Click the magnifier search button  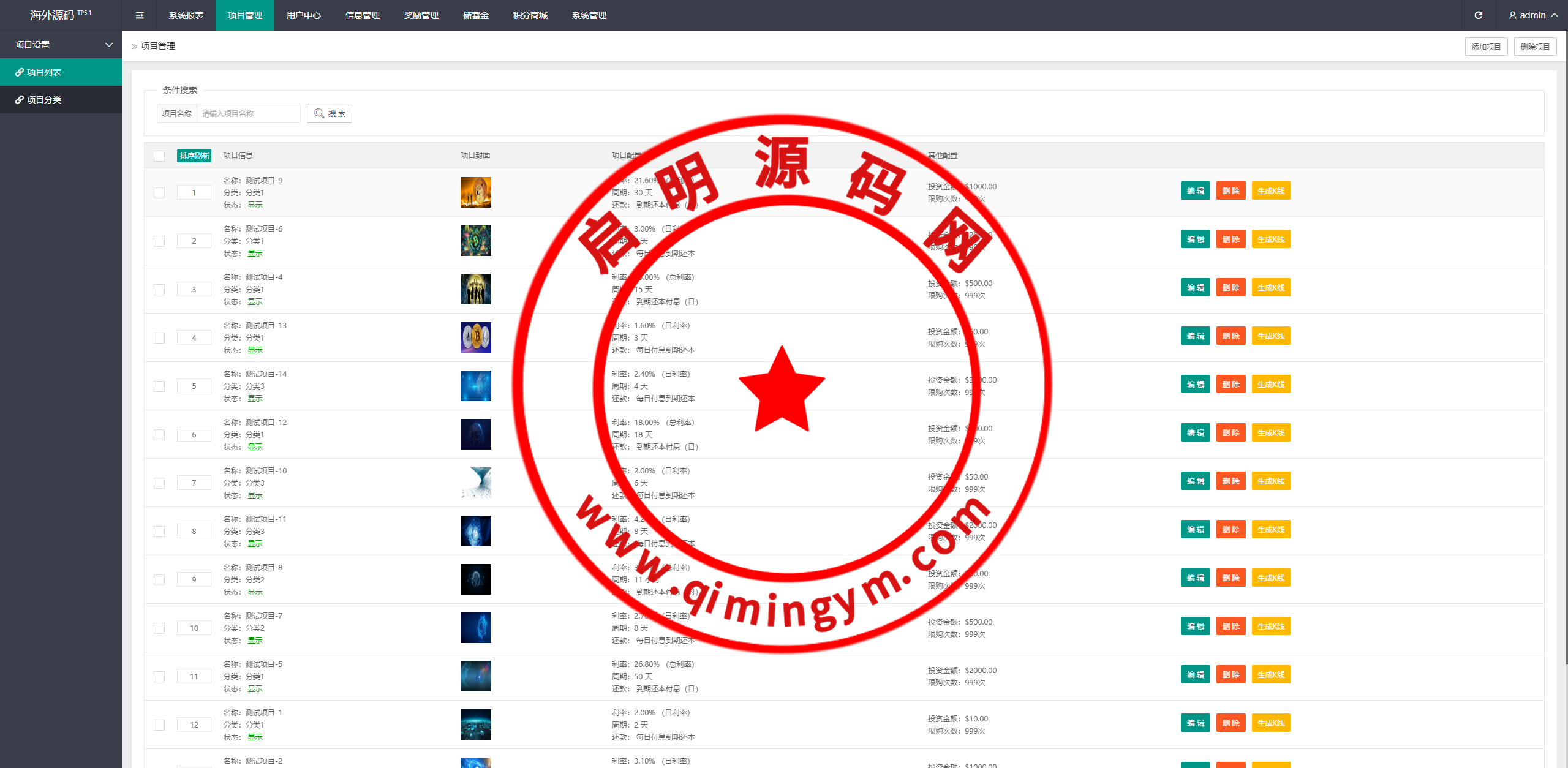[x=330, y=113]
